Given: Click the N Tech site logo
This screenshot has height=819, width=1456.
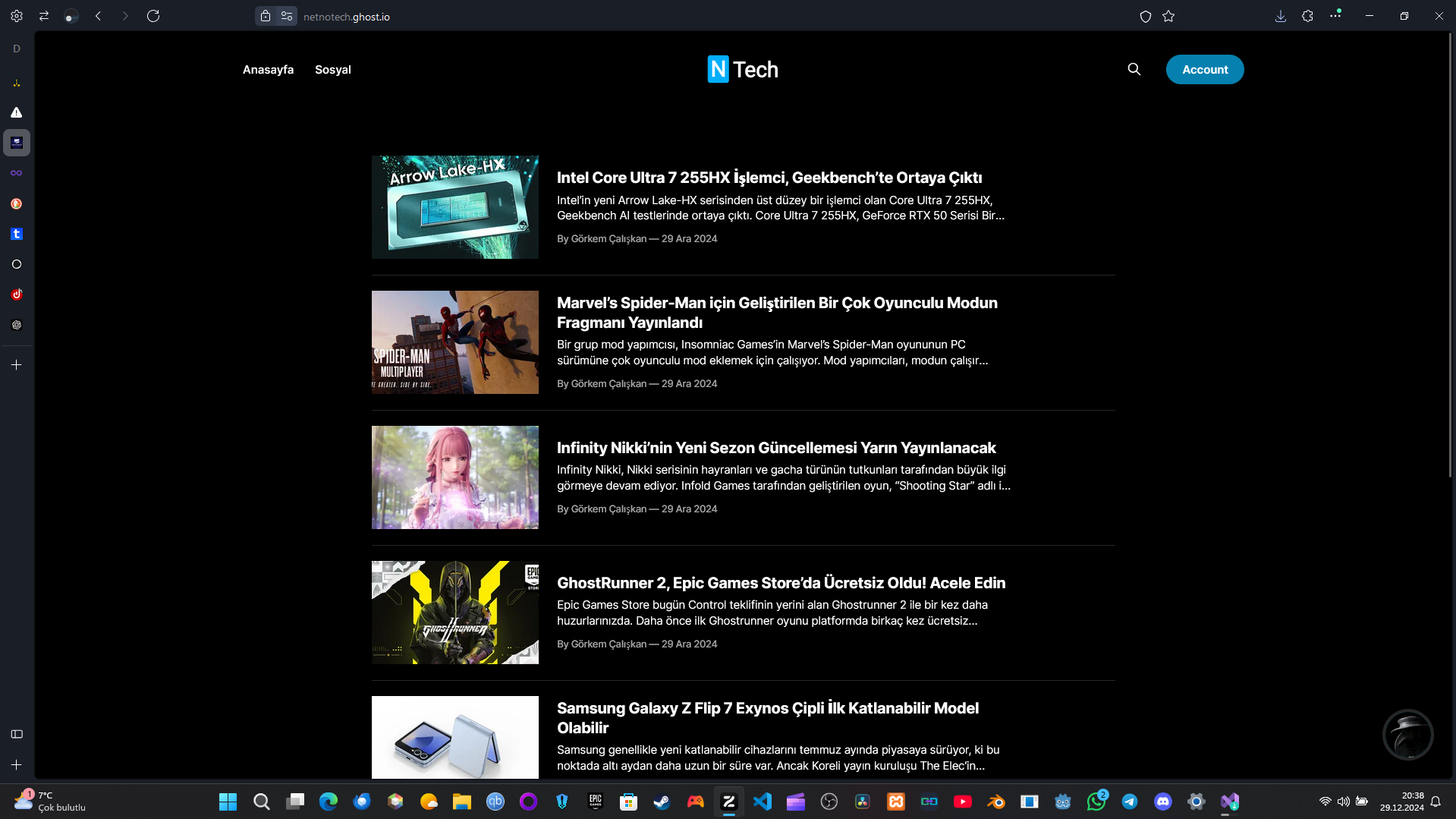Looking at the screenshot, I should (x=743, y=70).
